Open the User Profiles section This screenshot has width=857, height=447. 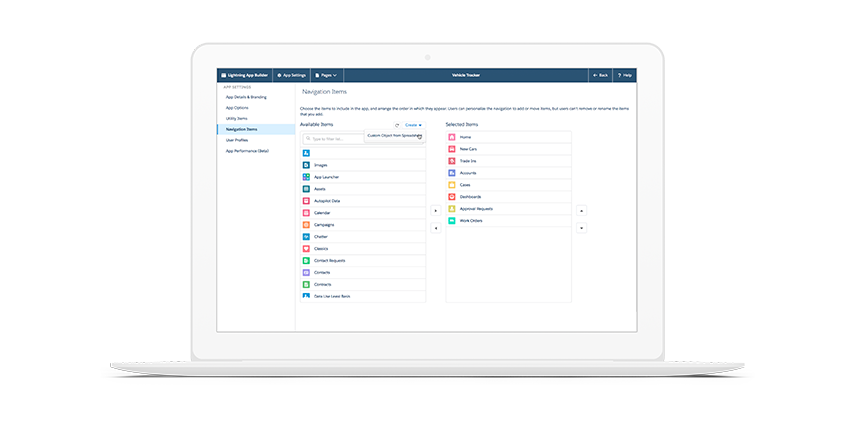pos(237,140)
